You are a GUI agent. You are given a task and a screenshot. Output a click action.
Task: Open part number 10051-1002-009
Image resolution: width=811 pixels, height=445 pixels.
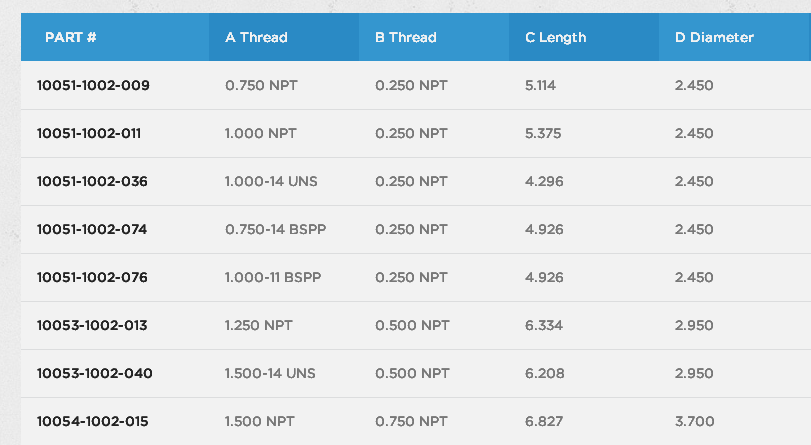point(93,85)
